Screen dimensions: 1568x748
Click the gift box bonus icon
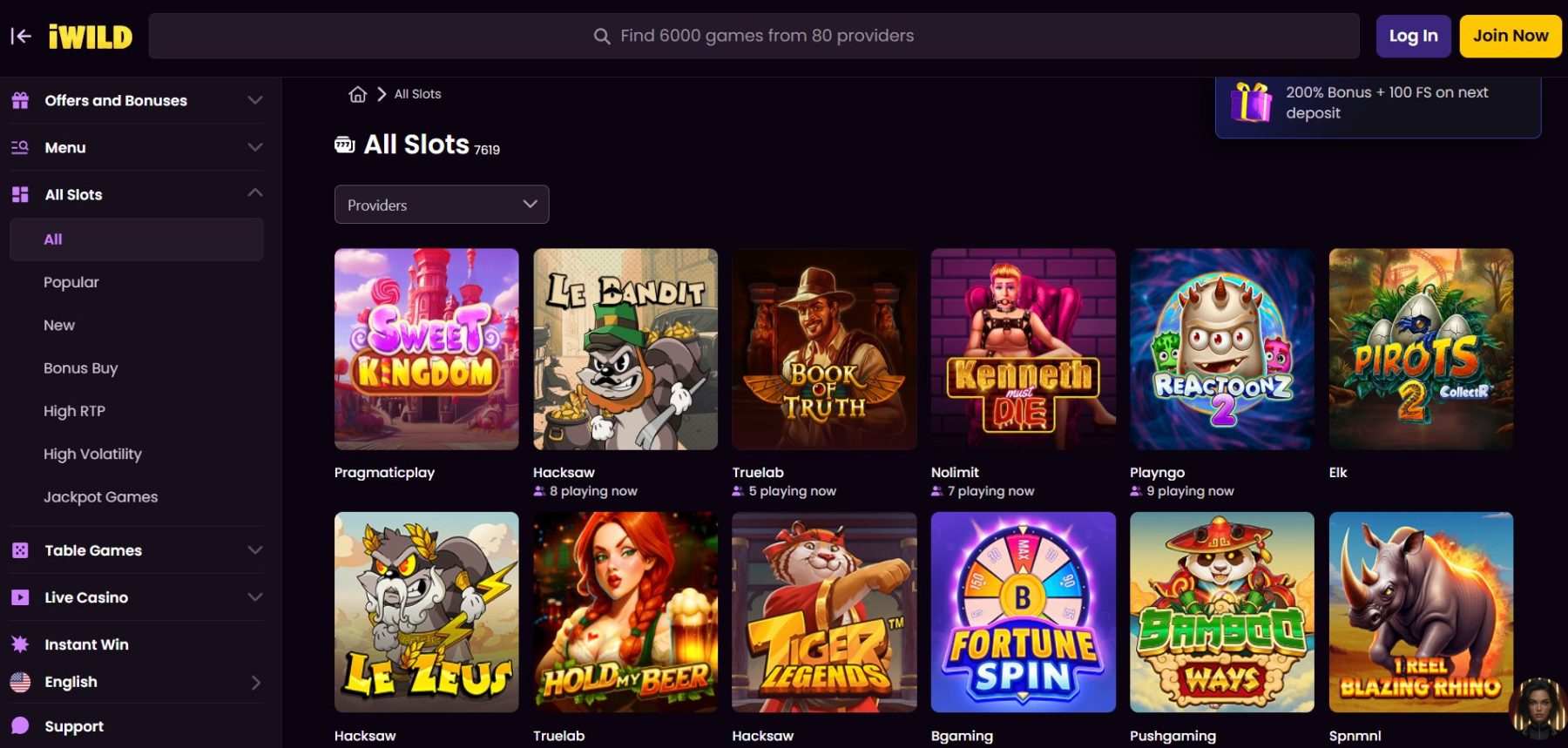click(x=1251, y=103)
